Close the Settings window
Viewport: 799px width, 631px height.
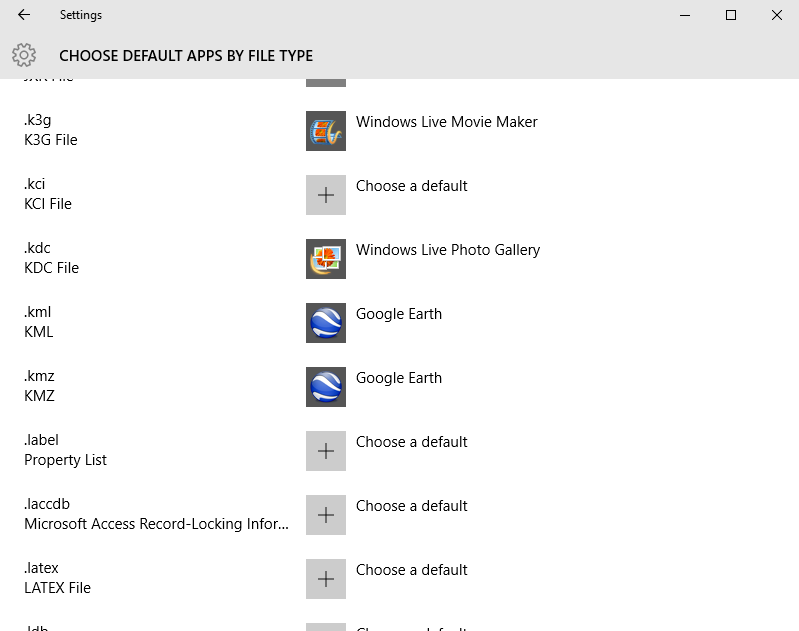[777, 15]
